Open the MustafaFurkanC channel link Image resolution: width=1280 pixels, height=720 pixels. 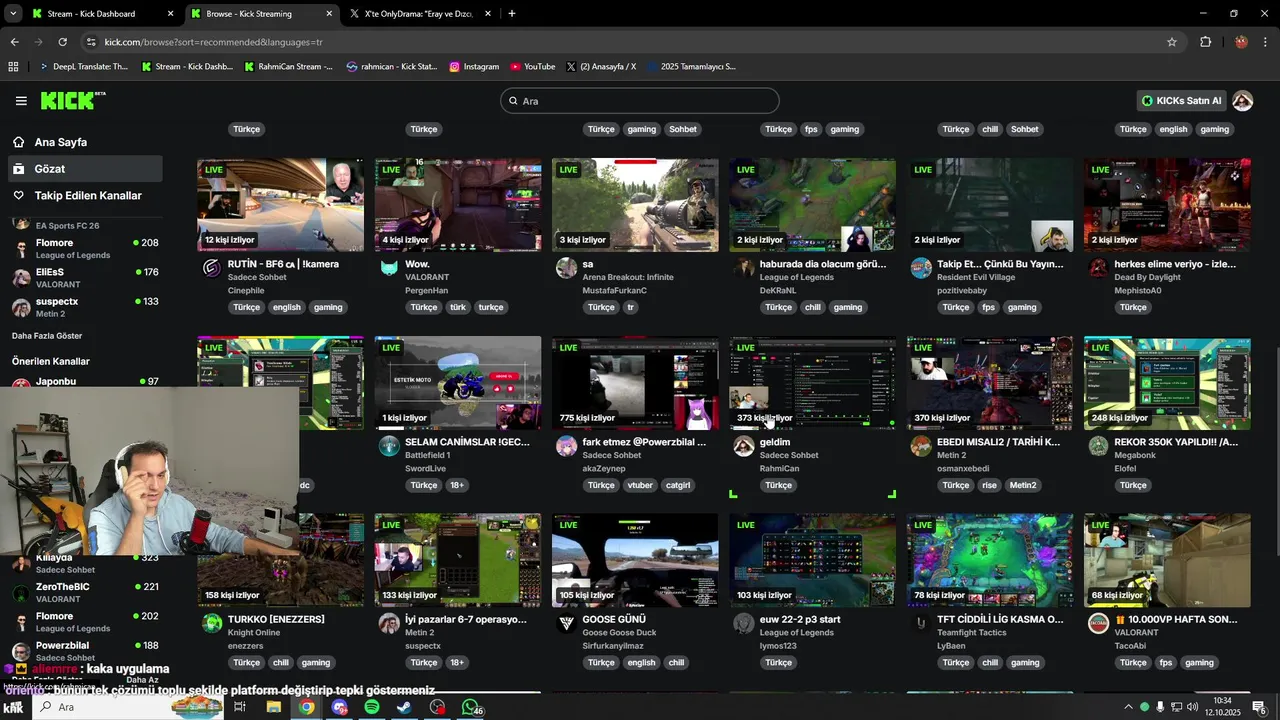pos(615,290)
